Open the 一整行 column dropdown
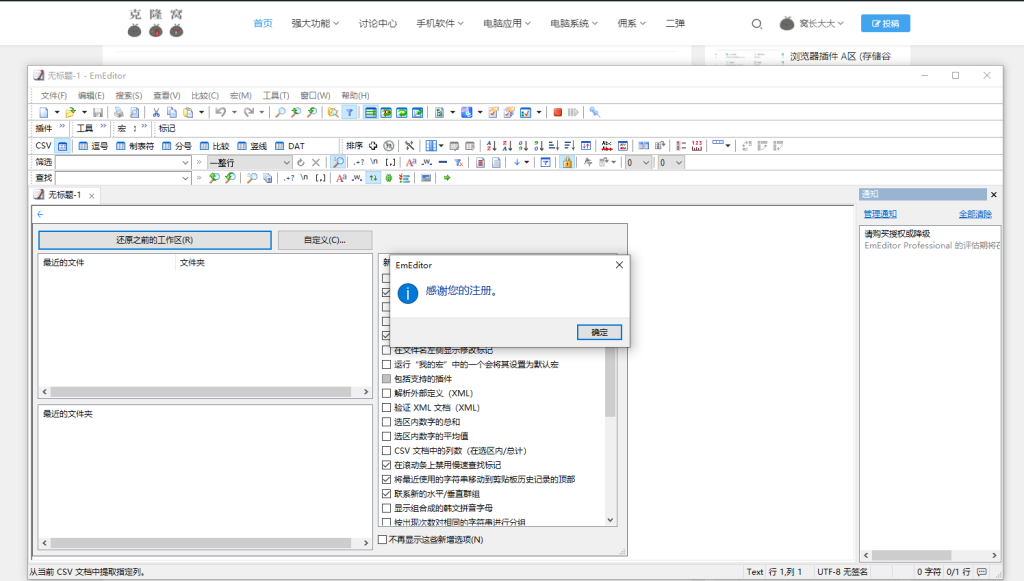Image resolution: width=1024 pixels, height=581 pixels. click(x=286, y=162)
